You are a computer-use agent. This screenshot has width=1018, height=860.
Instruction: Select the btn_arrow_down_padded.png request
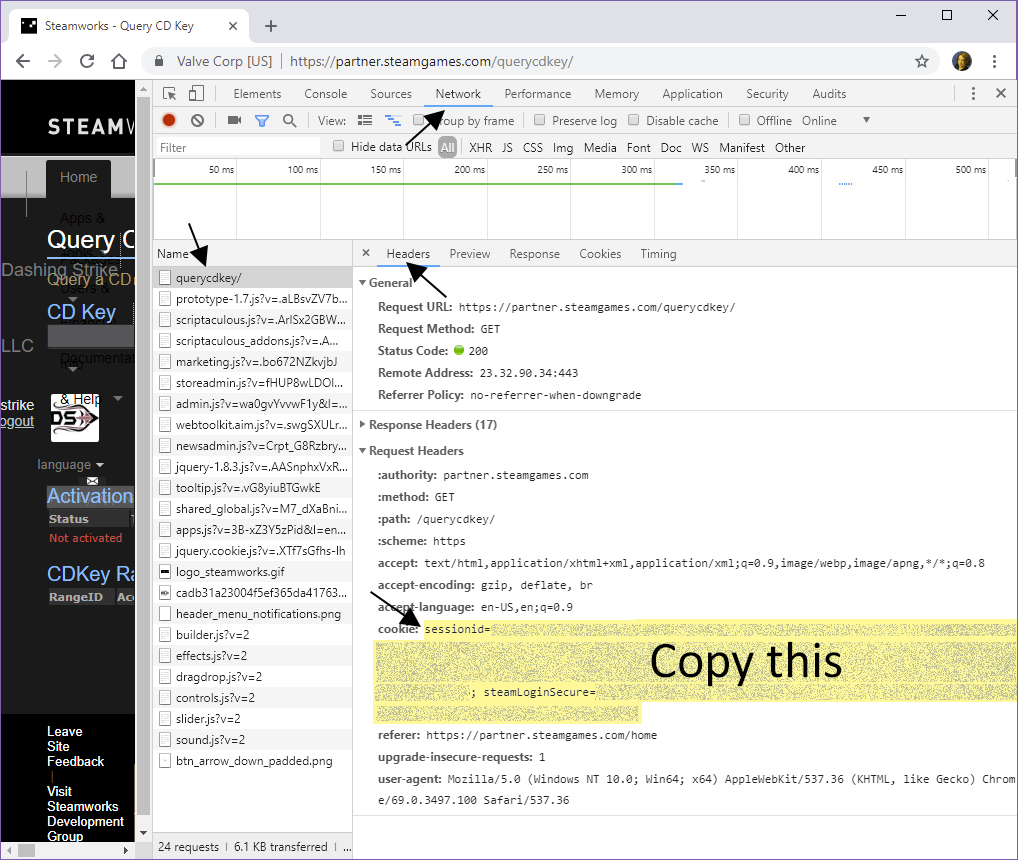253,761
